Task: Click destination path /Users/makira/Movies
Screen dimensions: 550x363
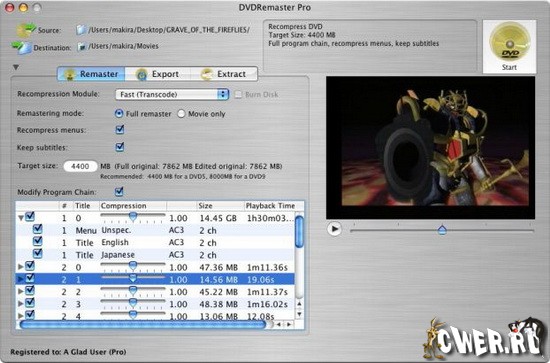Action: (123, 46)
